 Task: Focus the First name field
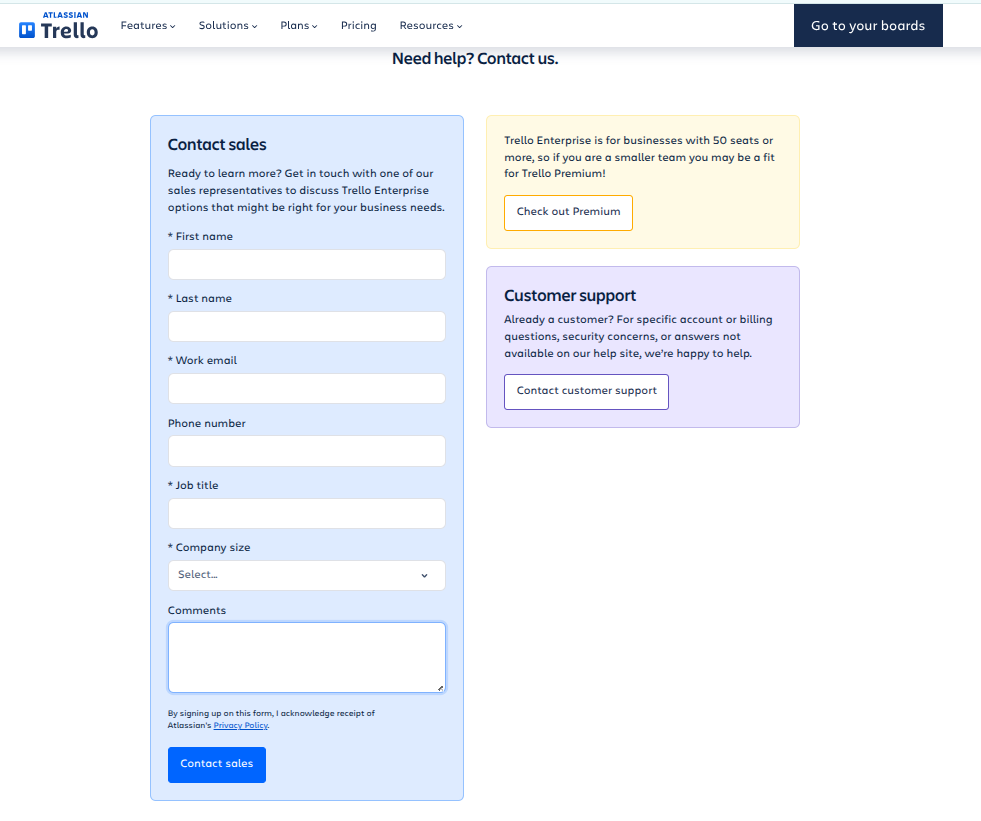(x=307, y=265)
